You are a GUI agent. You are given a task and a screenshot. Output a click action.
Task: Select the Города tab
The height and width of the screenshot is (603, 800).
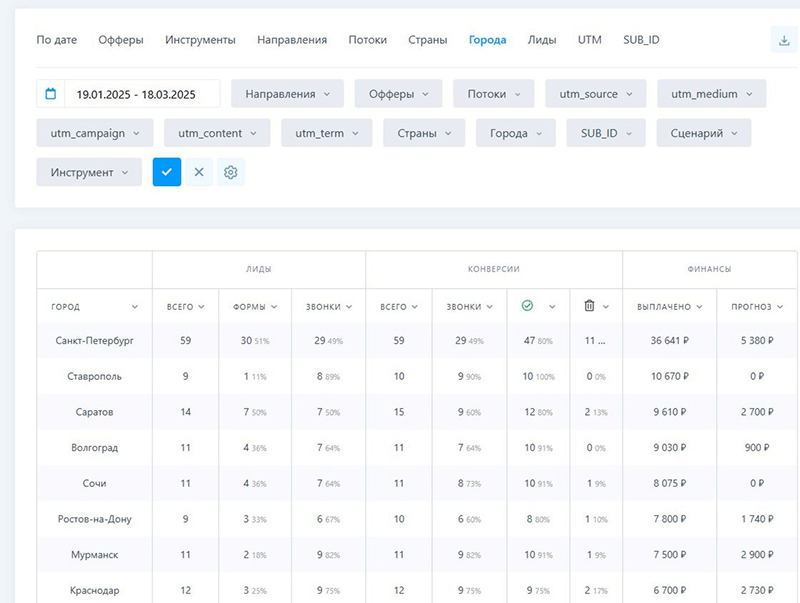[x=487, y=40]
